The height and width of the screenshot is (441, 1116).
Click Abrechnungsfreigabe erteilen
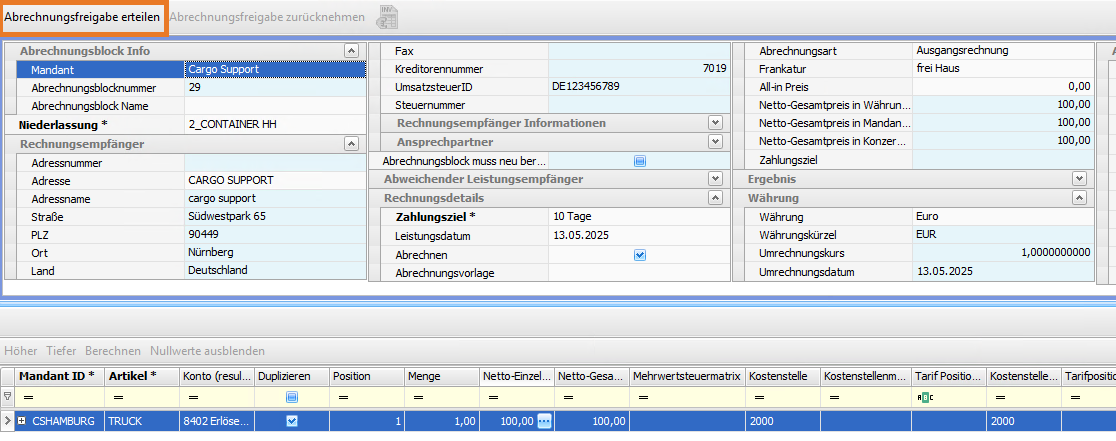pyautogui.click(x=83, y=18)
